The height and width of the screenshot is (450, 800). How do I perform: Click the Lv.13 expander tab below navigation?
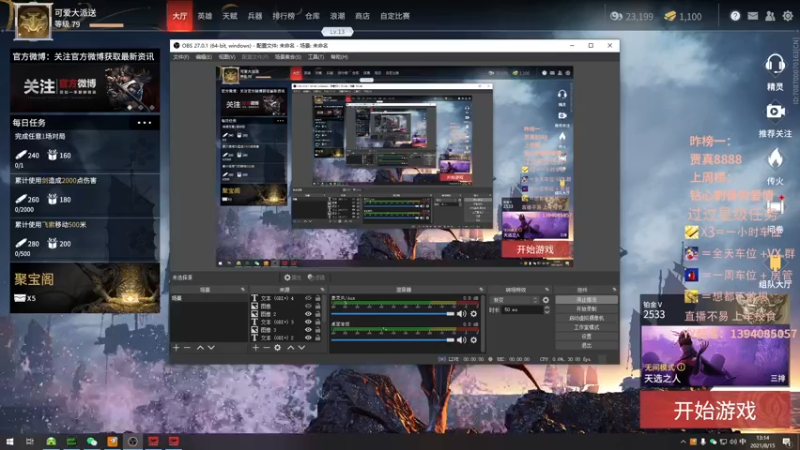tap(337, 32)
